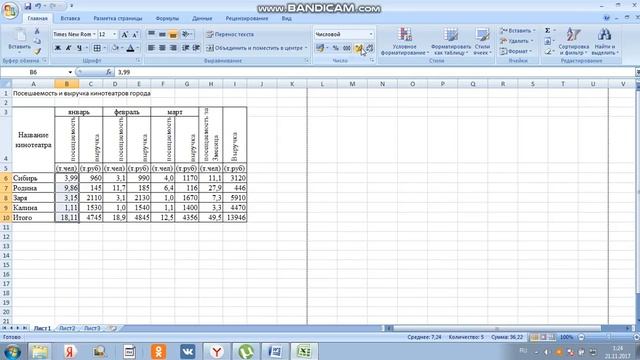Viewport: 640px width, 360px height.
Task: Align cell content to top
Action: point(151,34)
